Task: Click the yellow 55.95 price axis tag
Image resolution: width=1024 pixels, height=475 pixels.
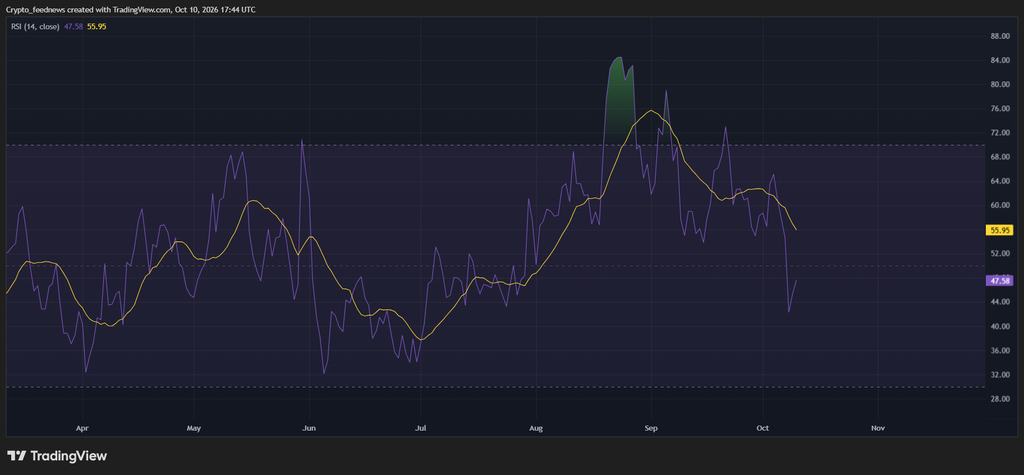Action: point(1000,230)
